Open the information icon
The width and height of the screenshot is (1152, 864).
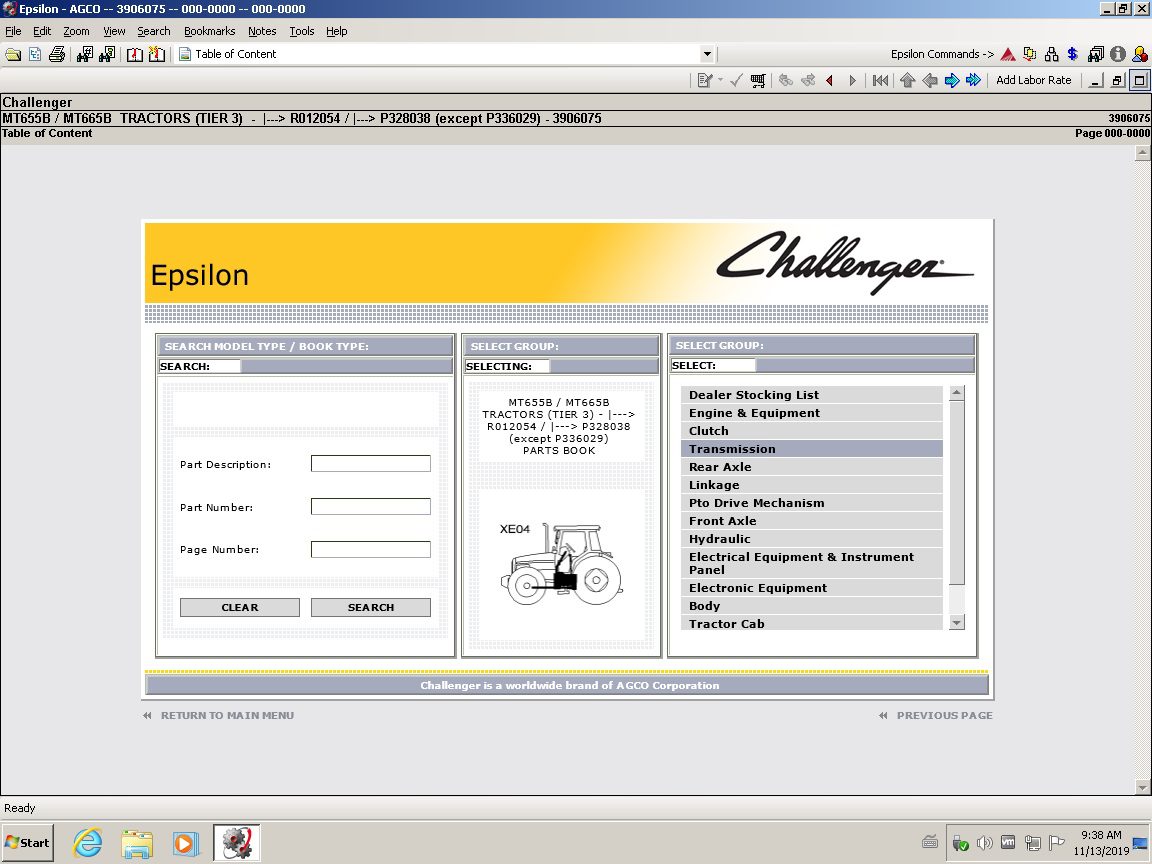pyautogui.click(x=1118, y=54)
